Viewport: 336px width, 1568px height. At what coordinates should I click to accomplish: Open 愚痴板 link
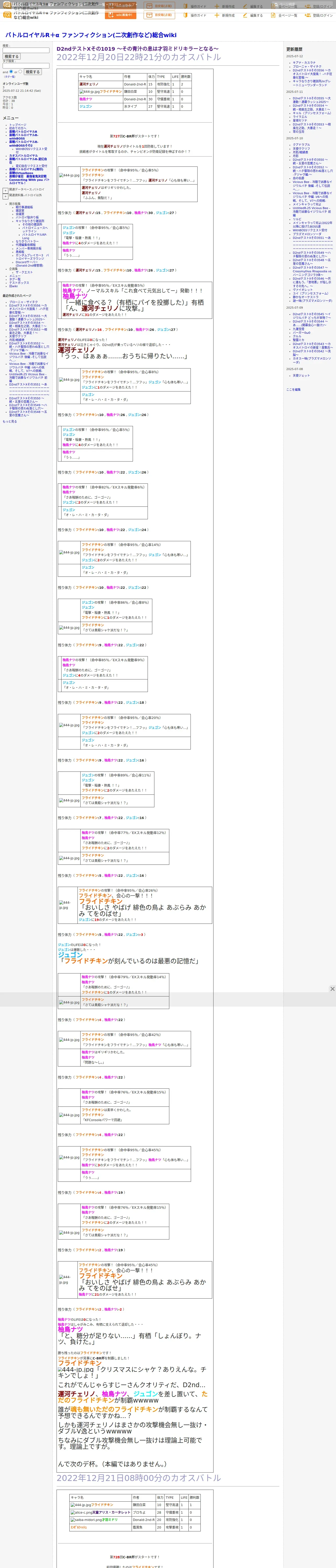[x=20, y=252]
